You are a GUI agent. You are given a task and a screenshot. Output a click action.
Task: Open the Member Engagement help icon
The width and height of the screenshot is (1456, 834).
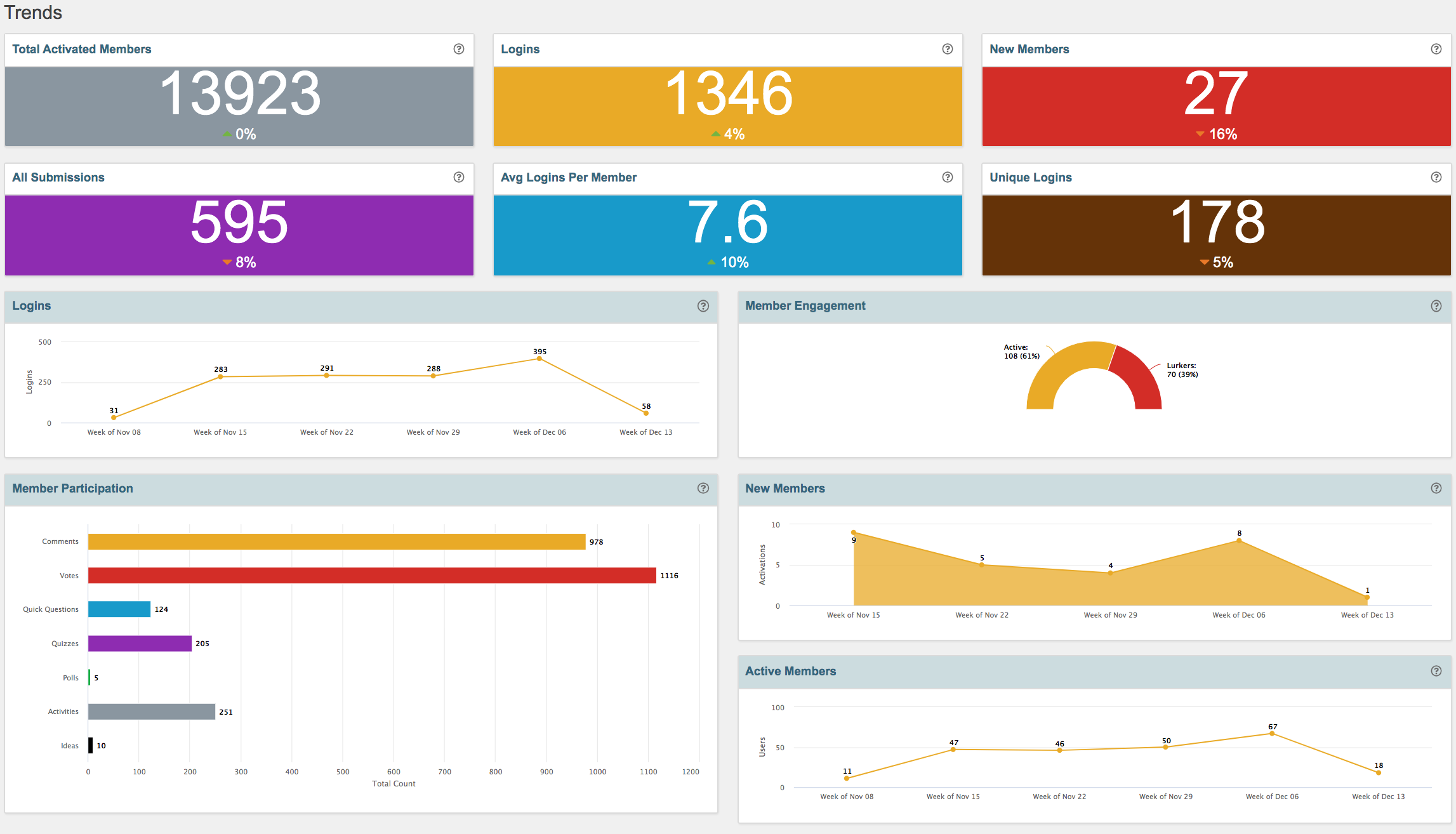pyautogui.click(x=1436, y=306)
